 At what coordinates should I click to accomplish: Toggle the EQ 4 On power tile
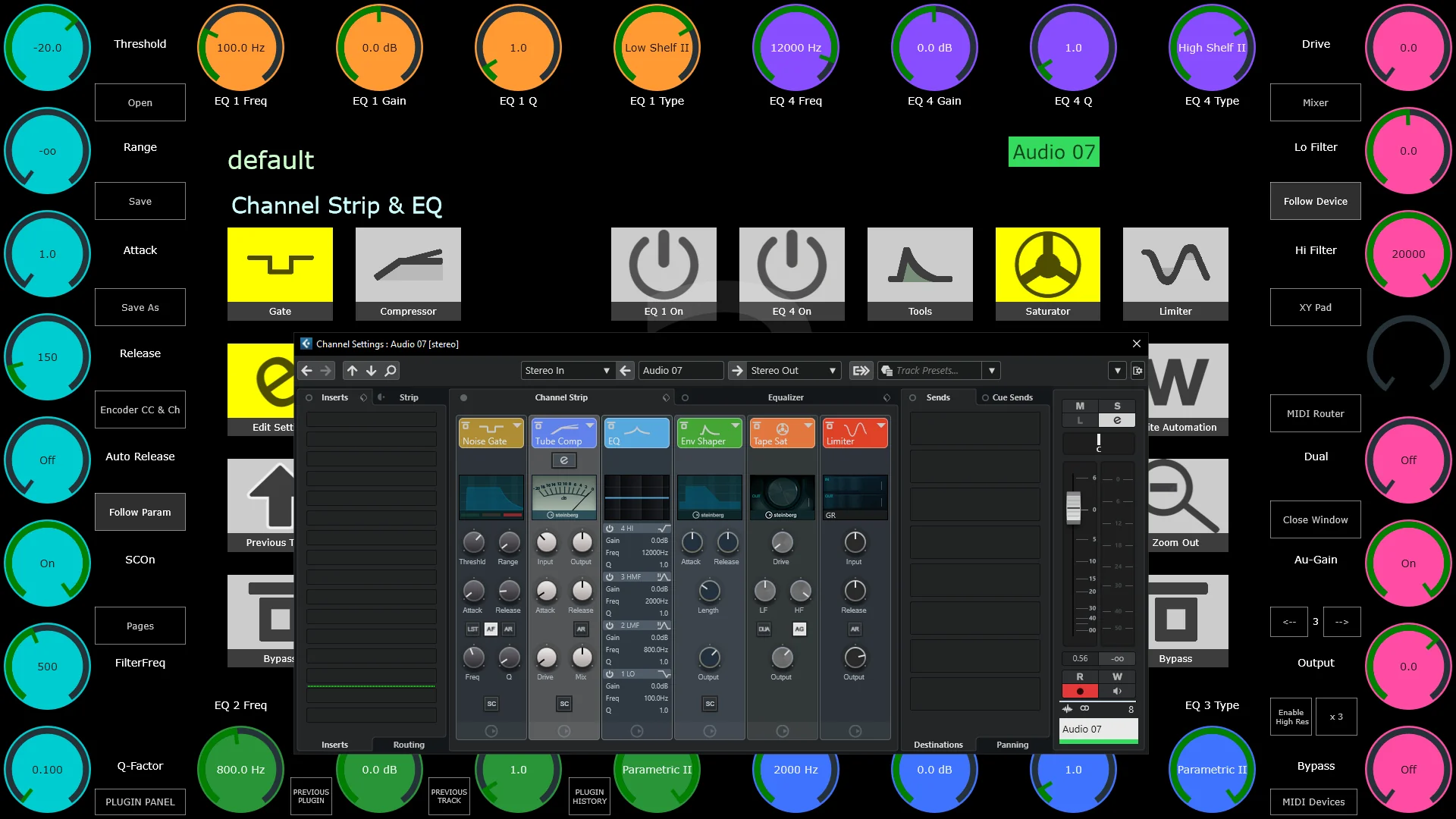tap(792, 274)
